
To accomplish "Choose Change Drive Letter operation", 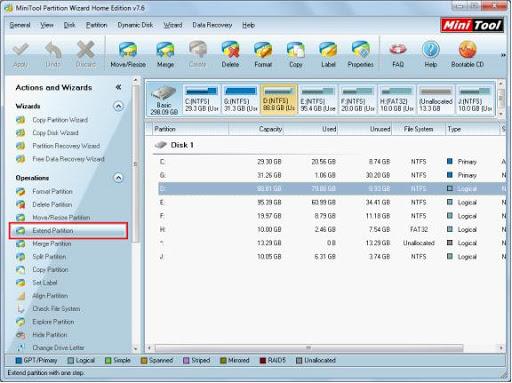I will click(x=58, y=348).
